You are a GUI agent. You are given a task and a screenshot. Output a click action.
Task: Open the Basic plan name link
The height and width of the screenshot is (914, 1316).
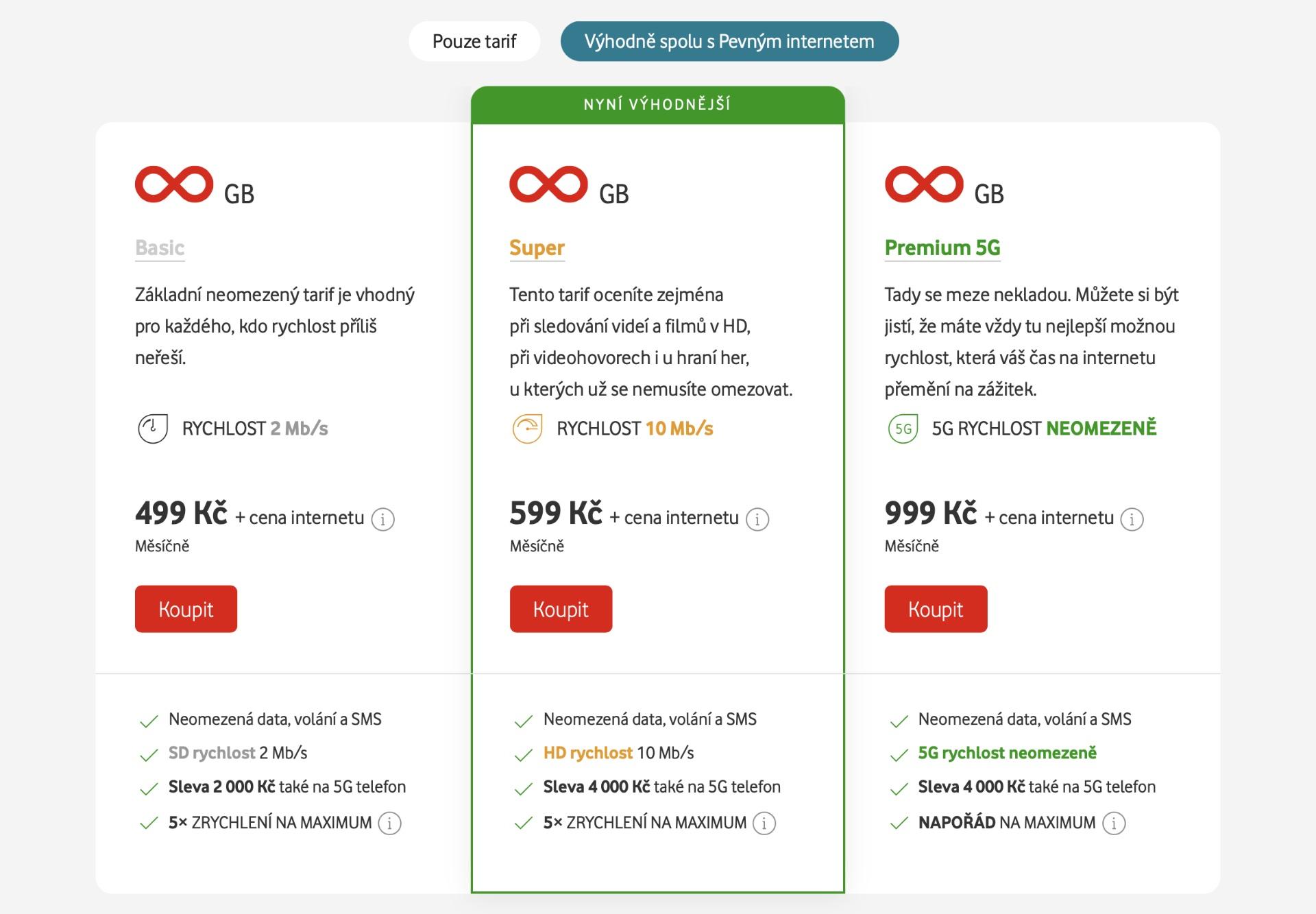tap(160, 248)
